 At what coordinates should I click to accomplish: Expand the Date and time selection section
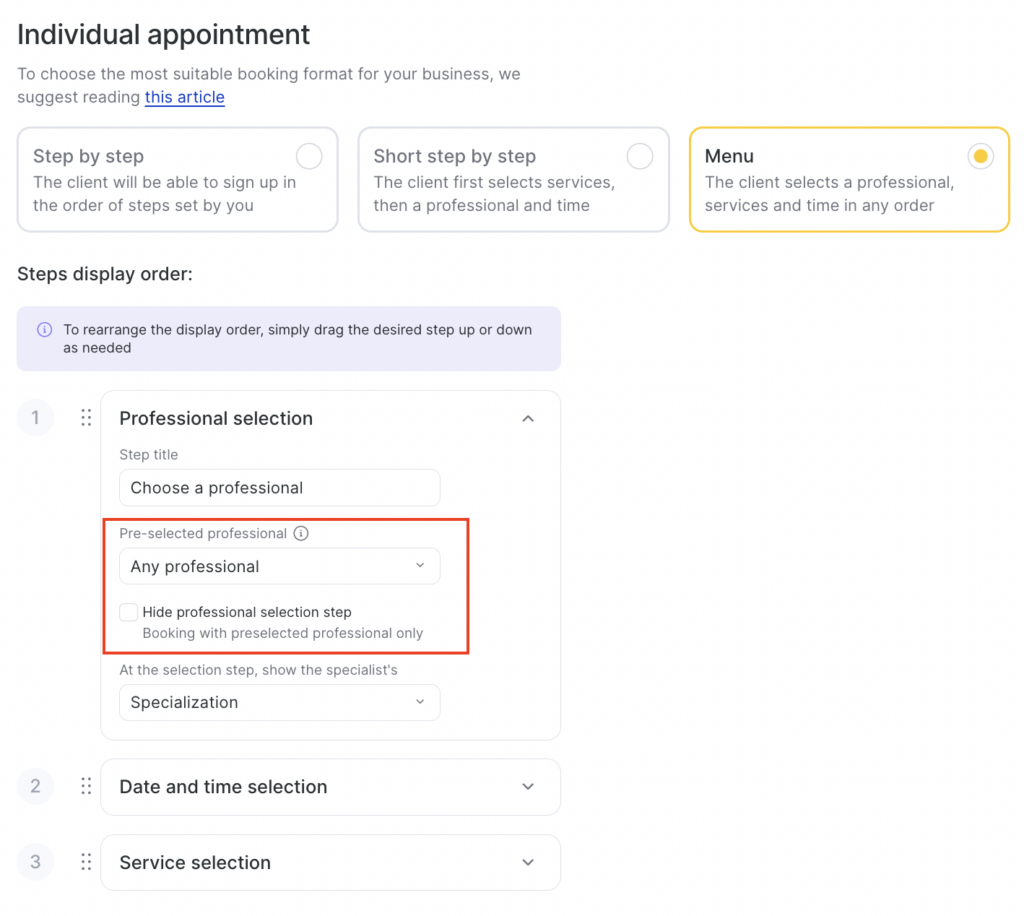pos(528,787)
